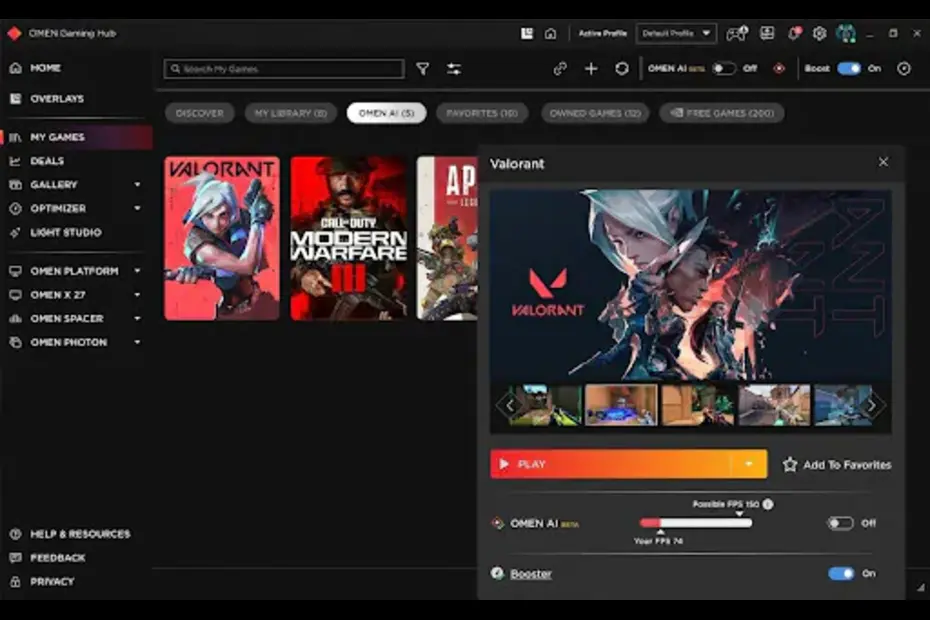Open Help & Resources
The height and width of the screenshot is (620, 930).
(70, 534)
